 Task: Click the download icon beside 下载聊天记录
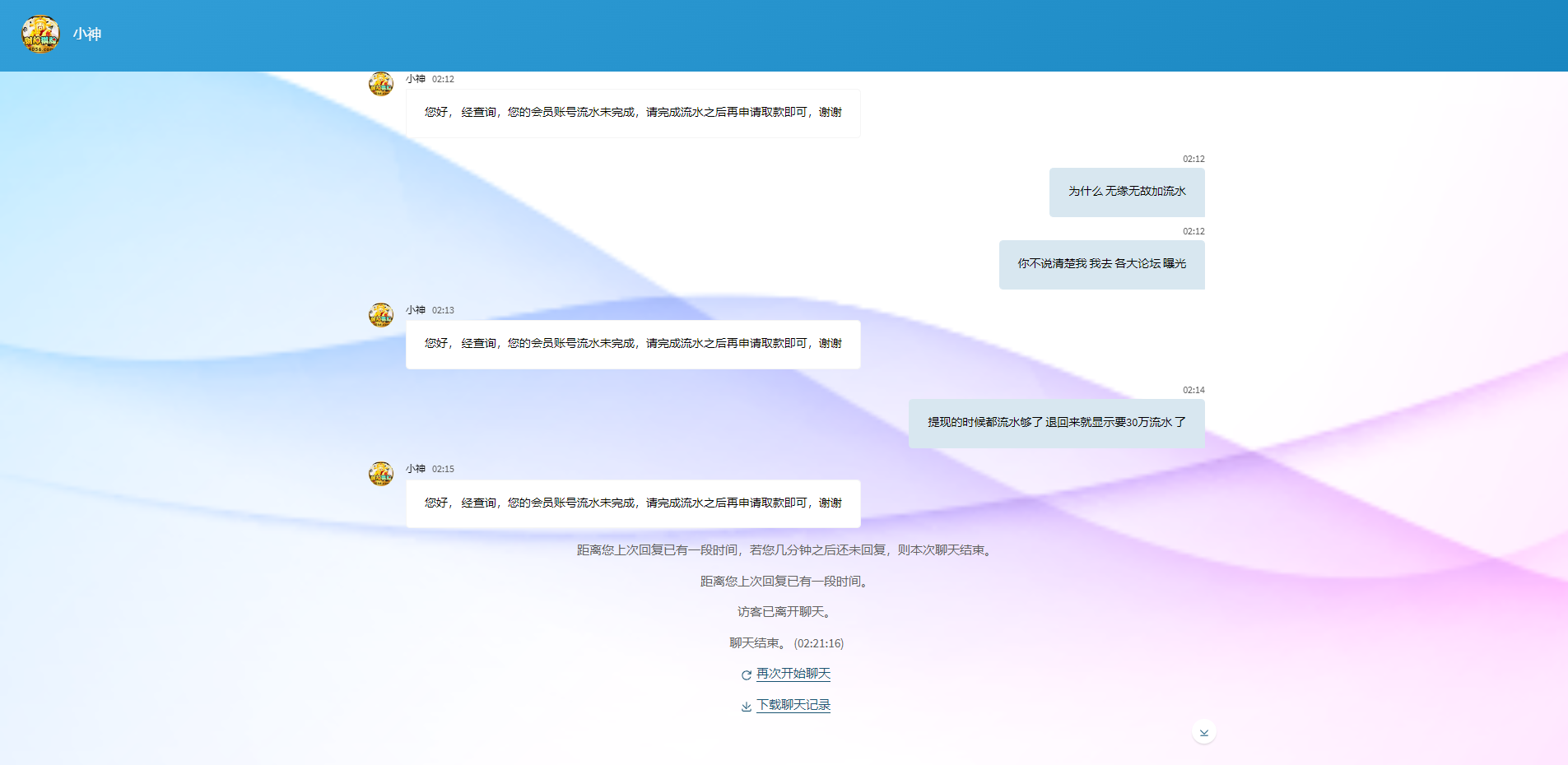[746, 707]
